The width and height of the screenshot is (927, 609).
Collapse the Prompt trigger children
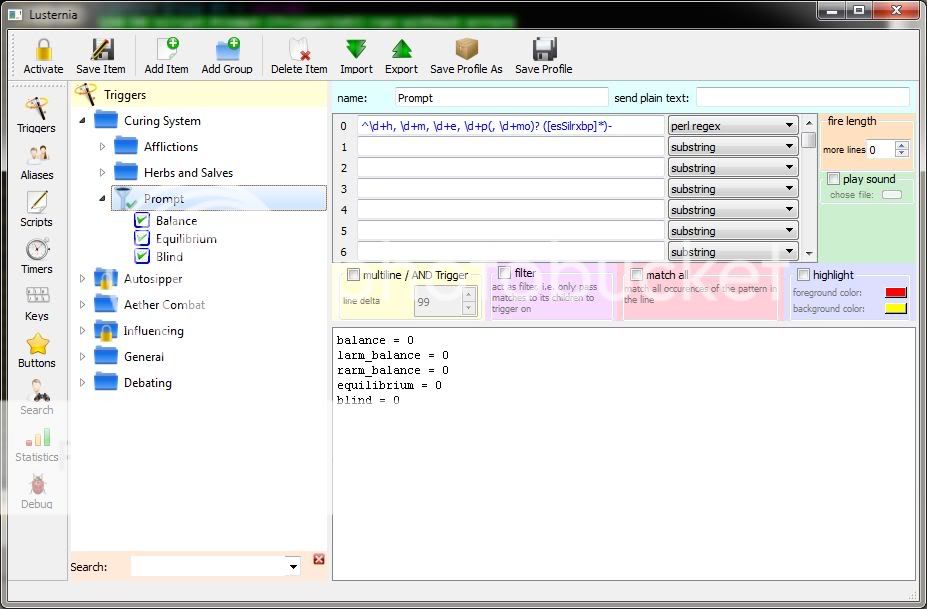coord(102,199)
